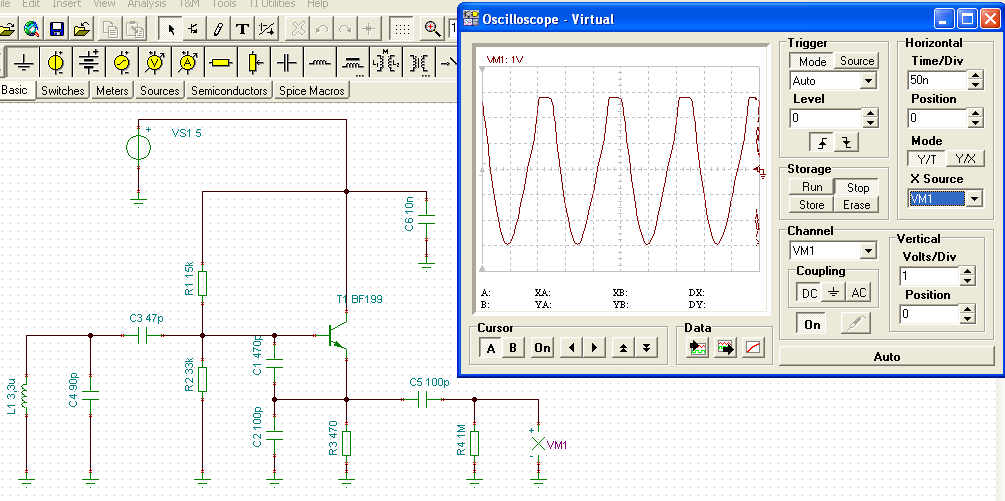
Task: Click the oscilloscope Auto button
Action: [886, 357]
